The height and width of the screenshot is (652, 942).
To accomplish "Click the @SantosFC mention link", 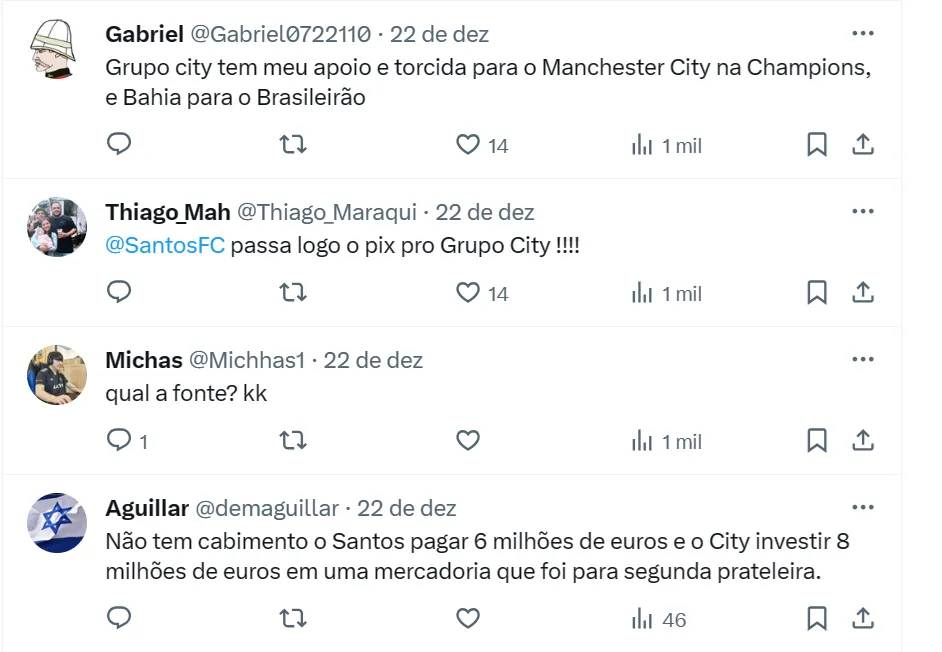I will pyautogui.click(x=165, y=245).
